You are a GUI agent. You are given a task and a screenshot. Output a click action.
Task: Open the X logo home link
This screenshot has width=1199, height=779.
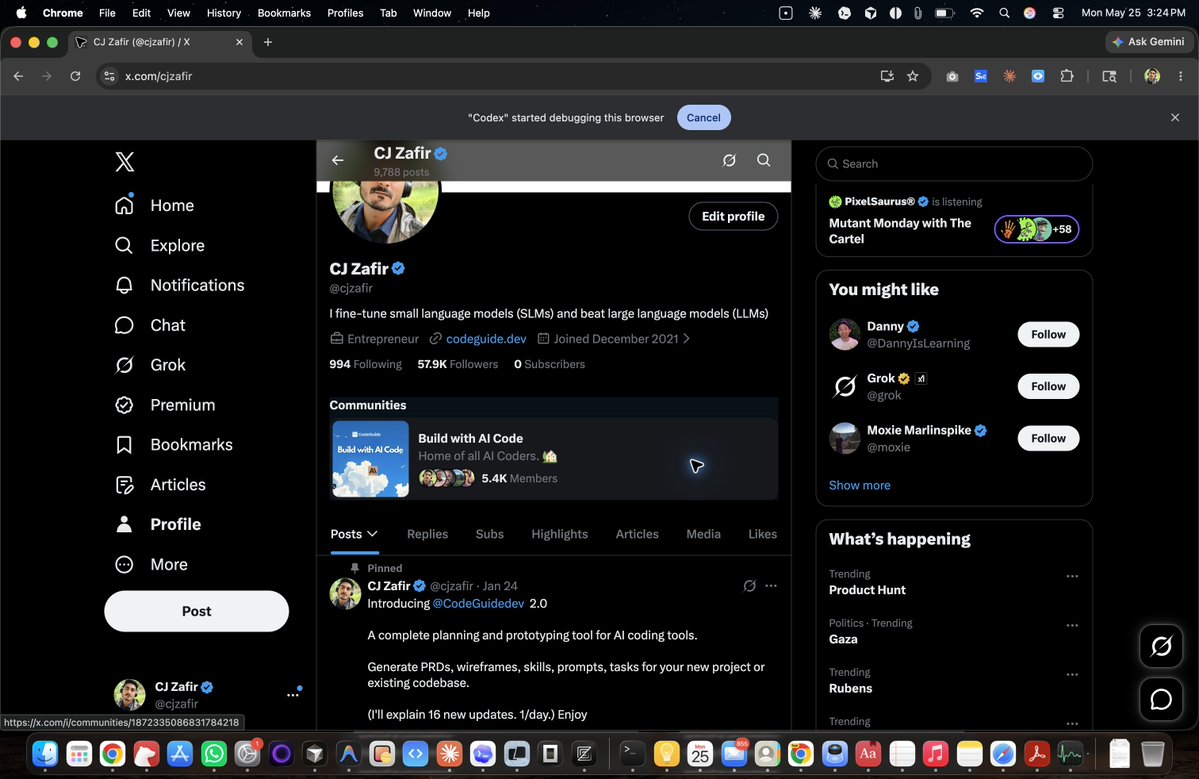click(x=125, y=161)
